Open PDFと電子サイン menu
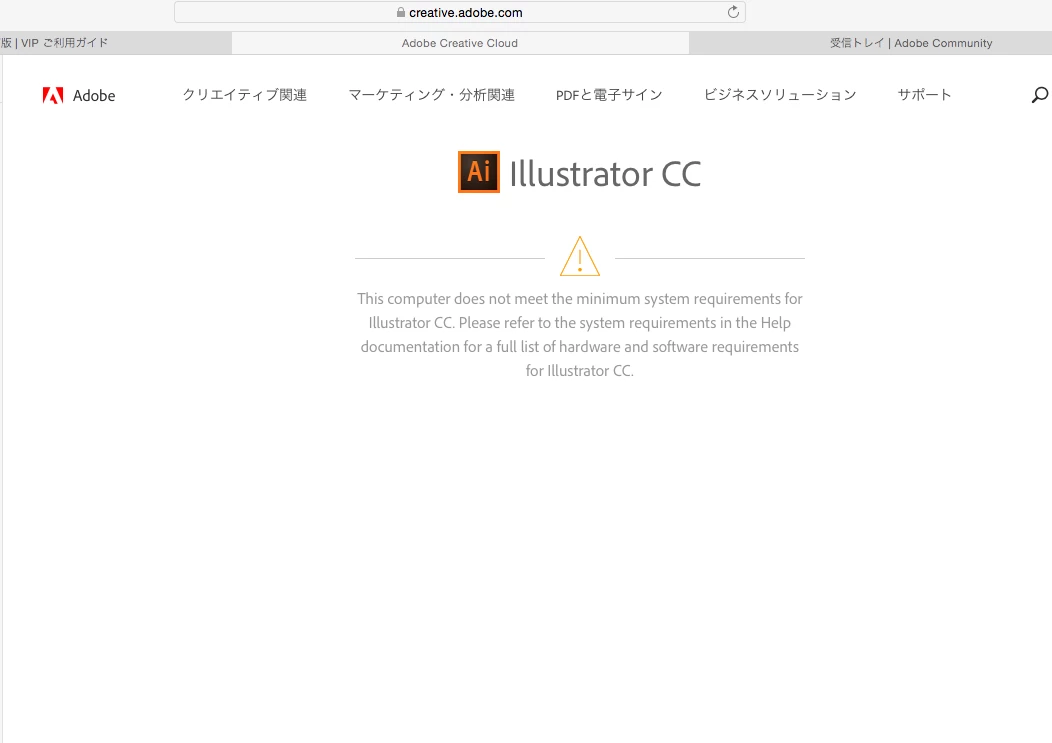1052x743 pixels. point(609,95)
